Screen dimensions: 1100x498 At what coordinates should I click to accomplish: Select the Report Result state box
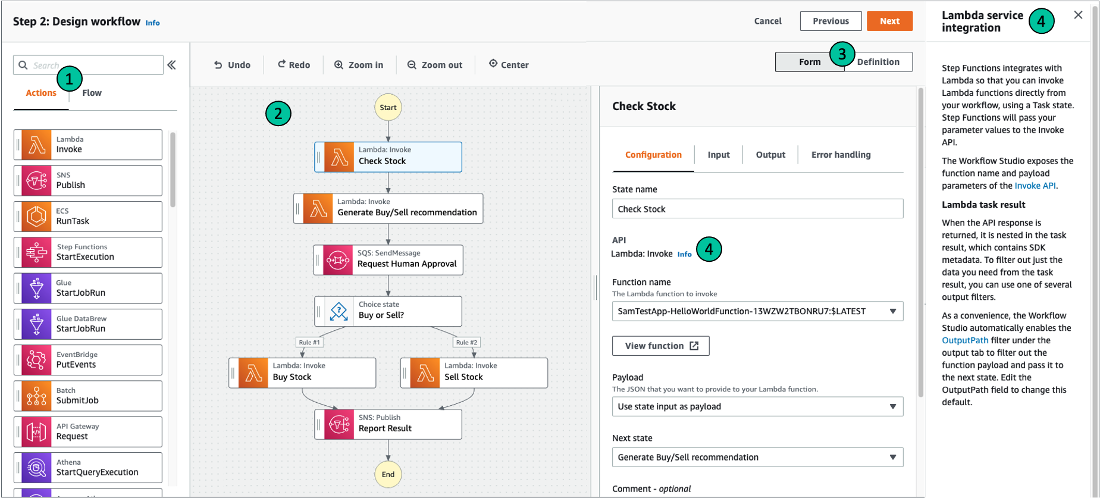point(388,424)
